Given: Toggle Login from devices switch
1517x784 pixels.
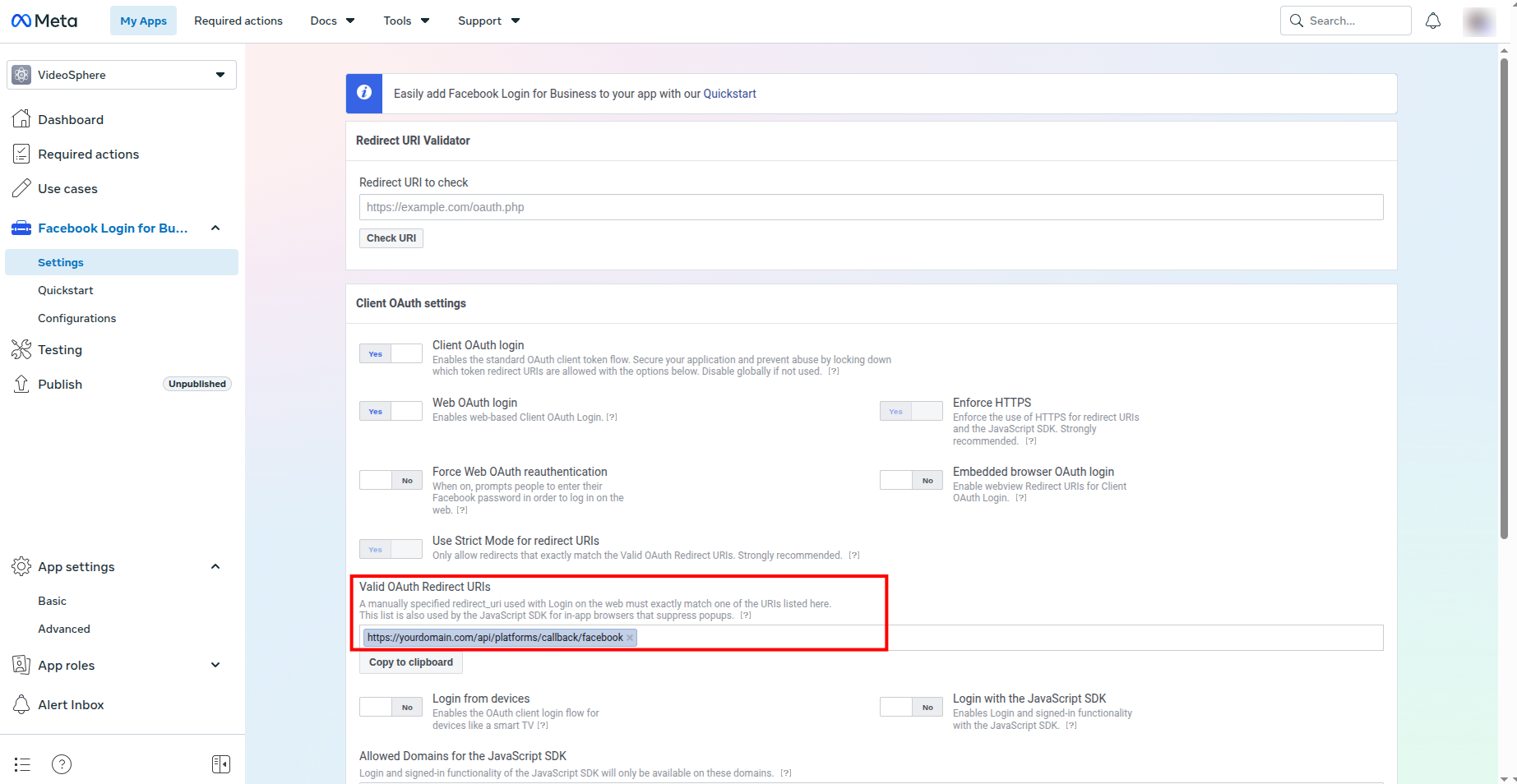Looking at the screenshot, I should pyautogui.click(x=391, y=707).
